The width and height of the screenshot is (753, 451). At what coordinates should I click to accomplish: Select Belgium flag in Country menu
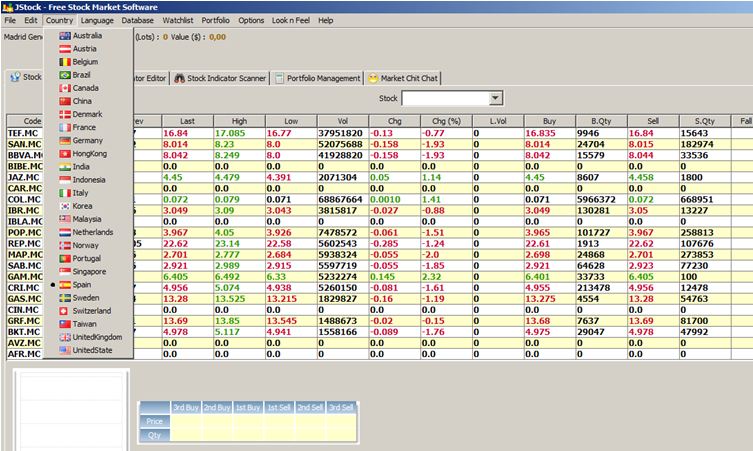tap(65, 62)
